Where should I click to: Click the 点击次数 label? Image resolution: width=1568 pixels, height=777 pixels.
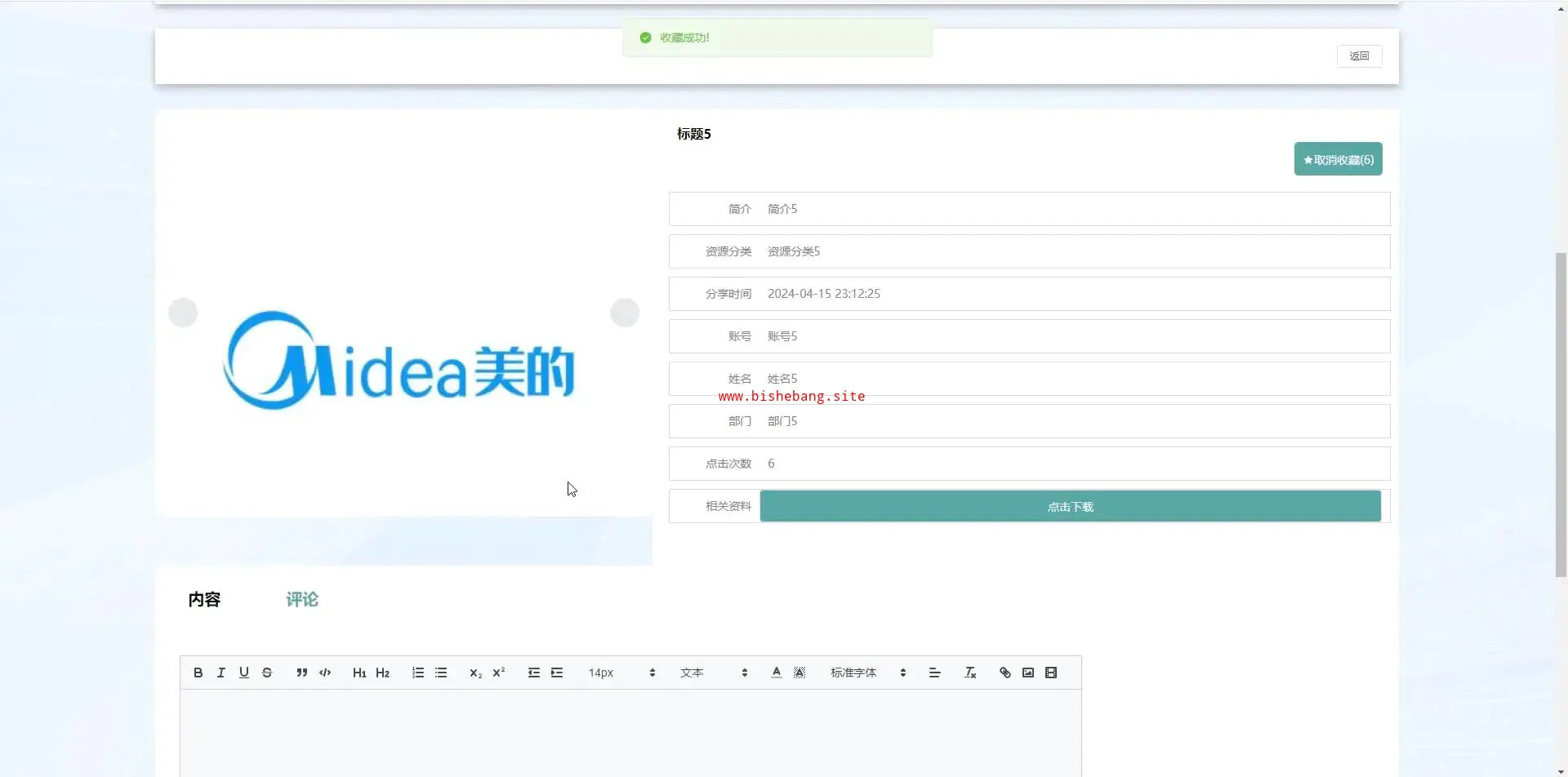point(728,464)
